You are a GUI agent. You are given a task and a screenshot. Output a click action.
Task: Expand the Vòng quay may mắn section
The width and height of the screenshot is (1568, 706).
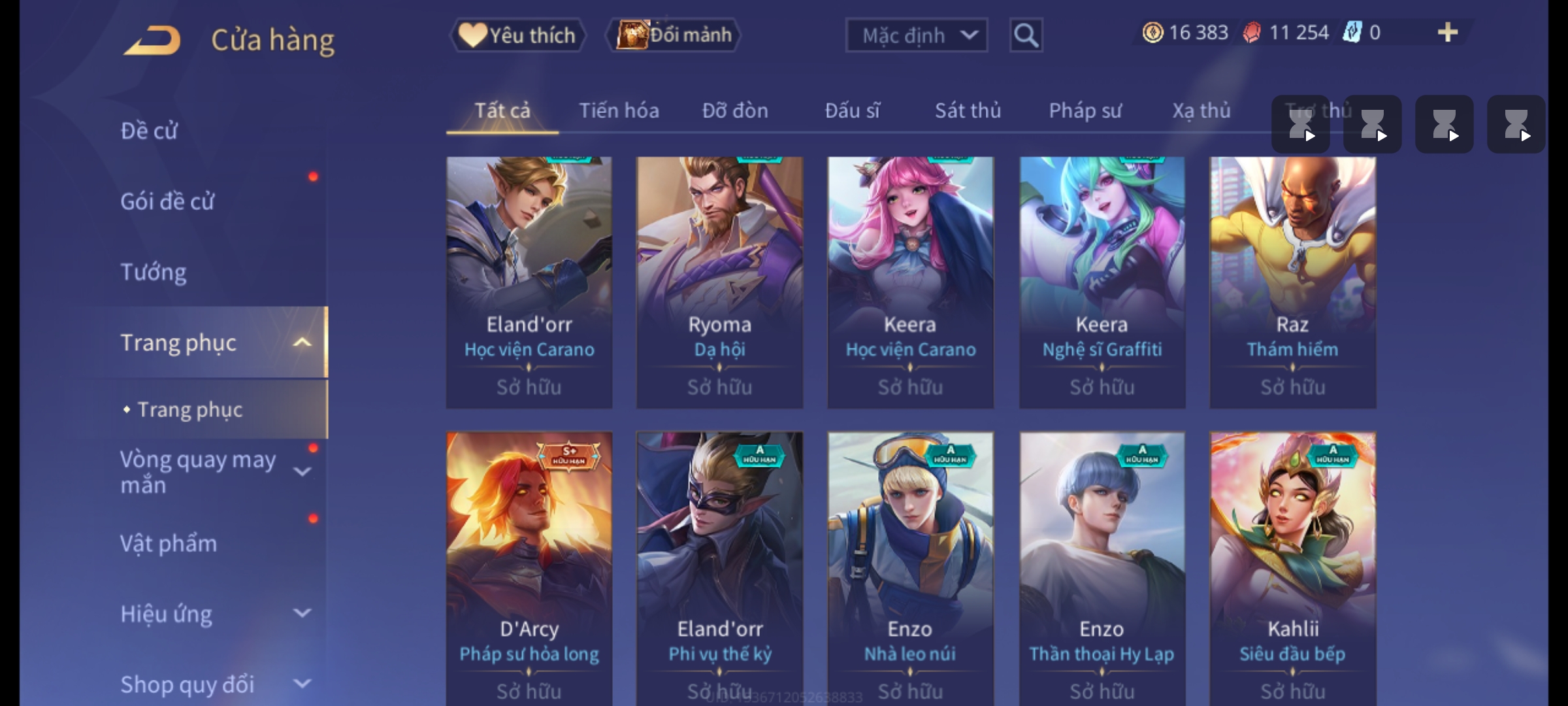pyautogui.click(x=302, y=472)
